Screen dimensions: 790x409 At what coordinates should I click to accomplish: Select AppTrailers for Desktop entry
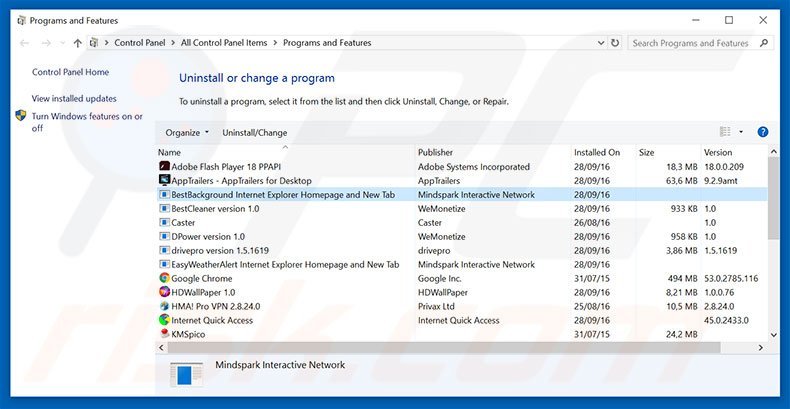(x=241, y=180)
